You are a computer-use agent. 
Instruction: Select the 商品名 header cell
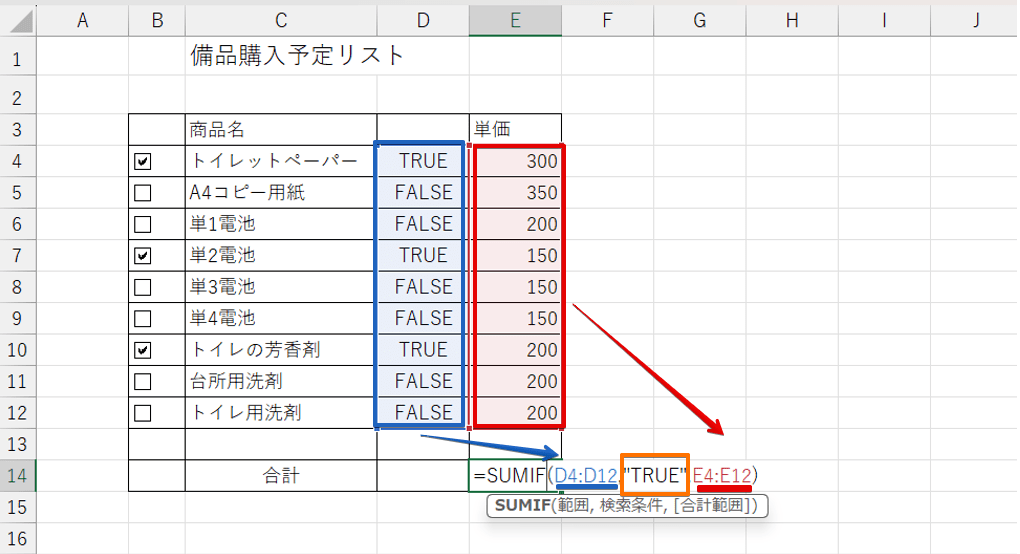(281, 129)
